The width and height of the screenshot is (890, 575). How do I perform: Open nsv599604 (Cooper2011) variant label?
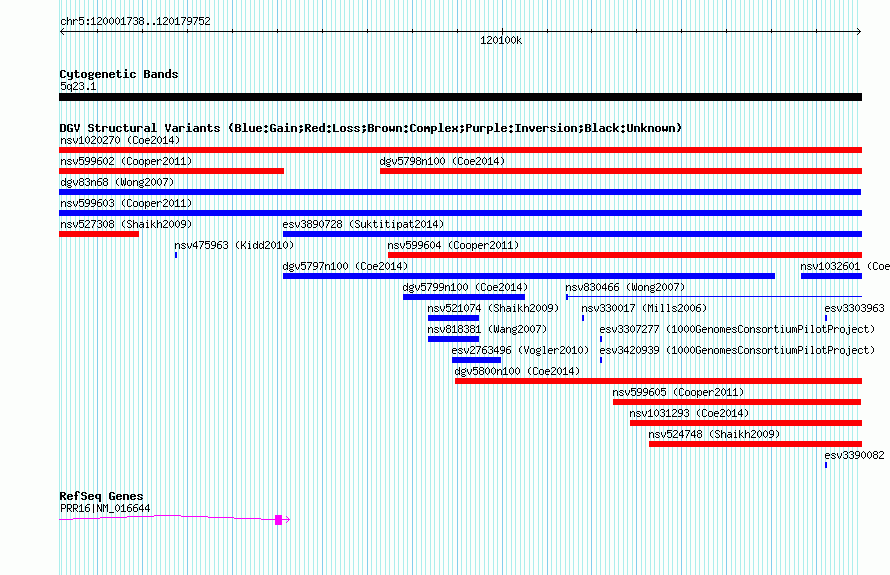[x=453, y=245]
